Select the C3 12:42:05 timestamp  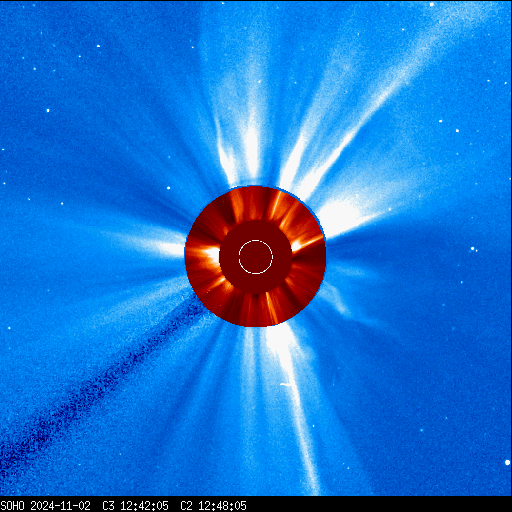(x=135, y=506)
